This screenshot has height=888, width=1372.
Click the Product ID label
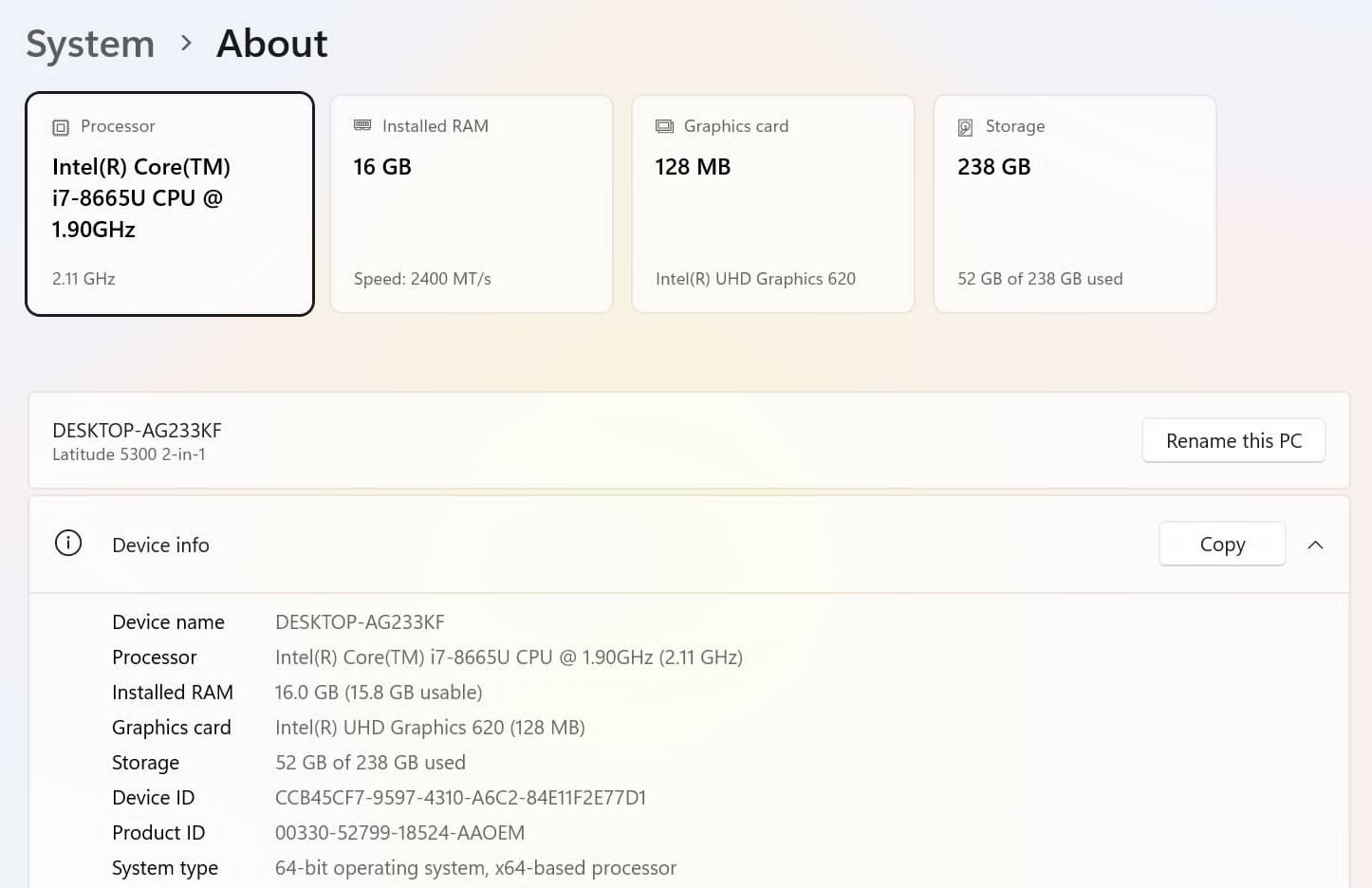tap(158, 833)
